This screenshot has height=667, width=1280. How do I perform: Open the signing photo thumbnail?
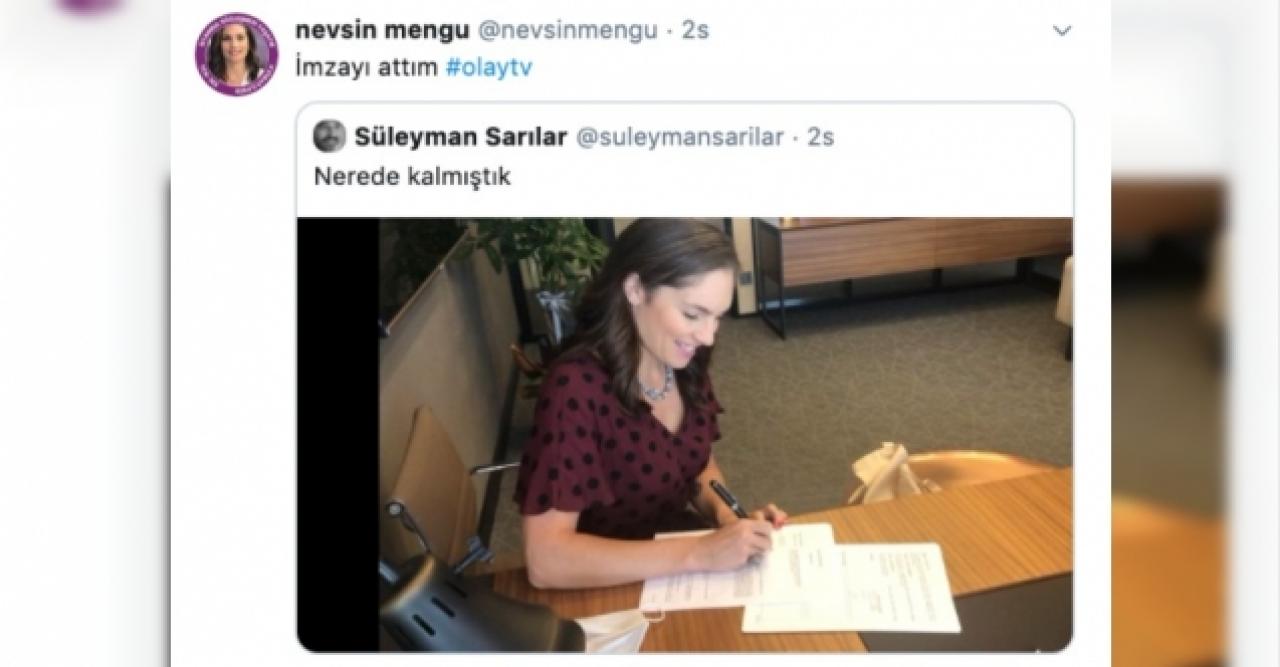[x=684, y=435]
